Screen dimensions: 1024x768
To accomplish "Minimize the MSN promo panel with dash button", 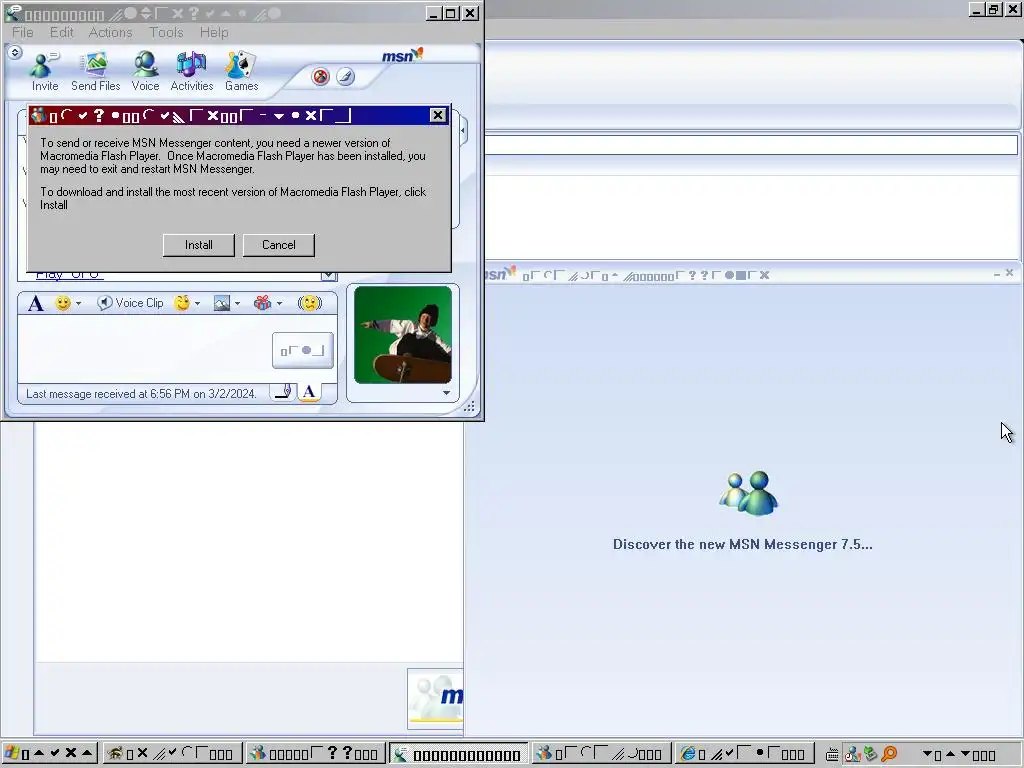I will tap(997, 274).
